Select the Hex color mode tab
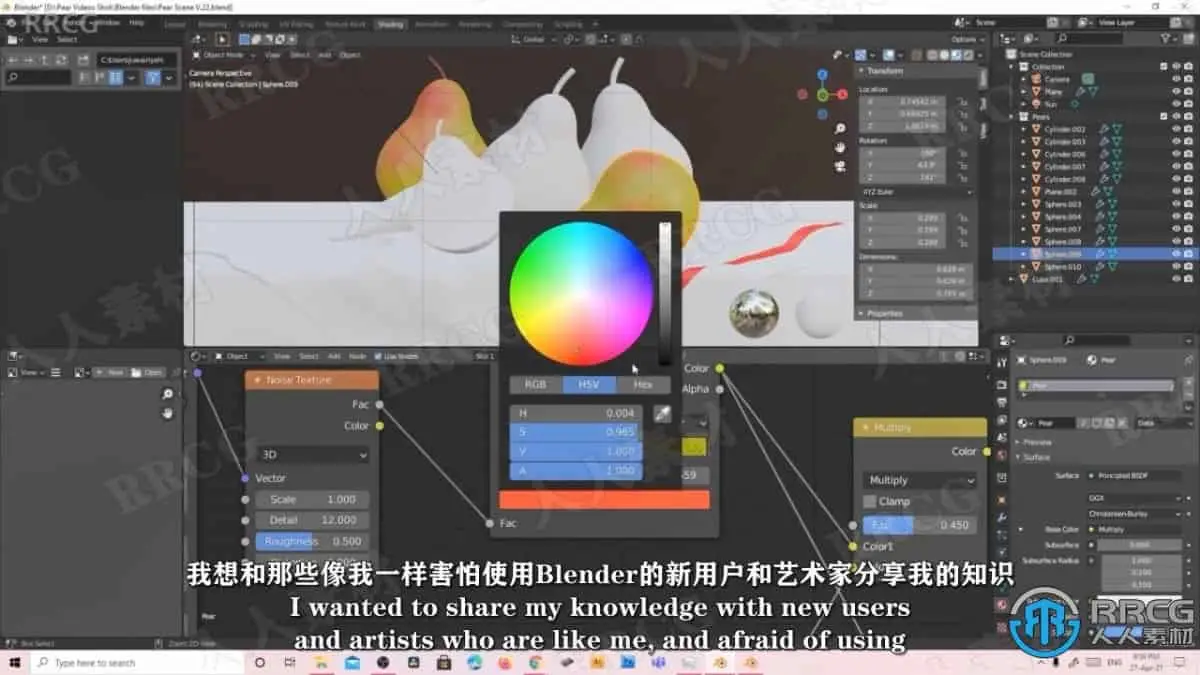The image size is (1200, 675). click(643, 384)
